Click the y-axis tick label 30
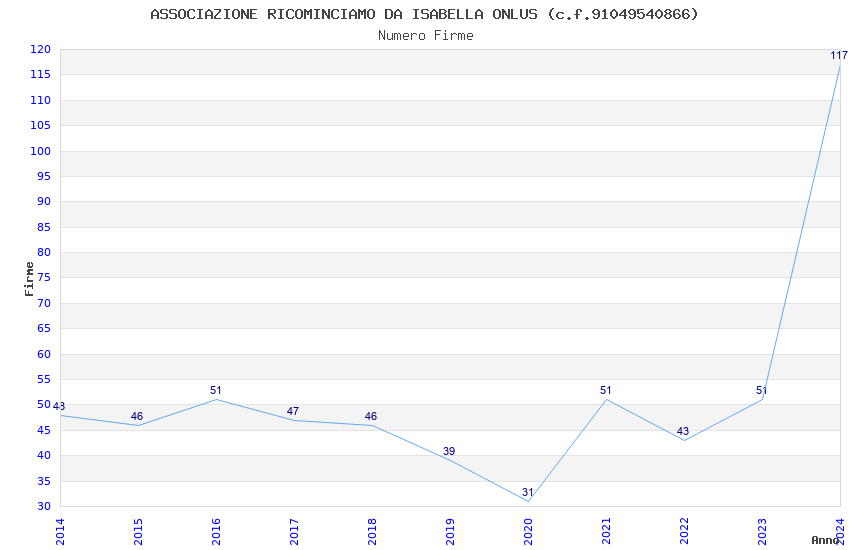Screen dimensions: 850x550 [x=44, y=507]
